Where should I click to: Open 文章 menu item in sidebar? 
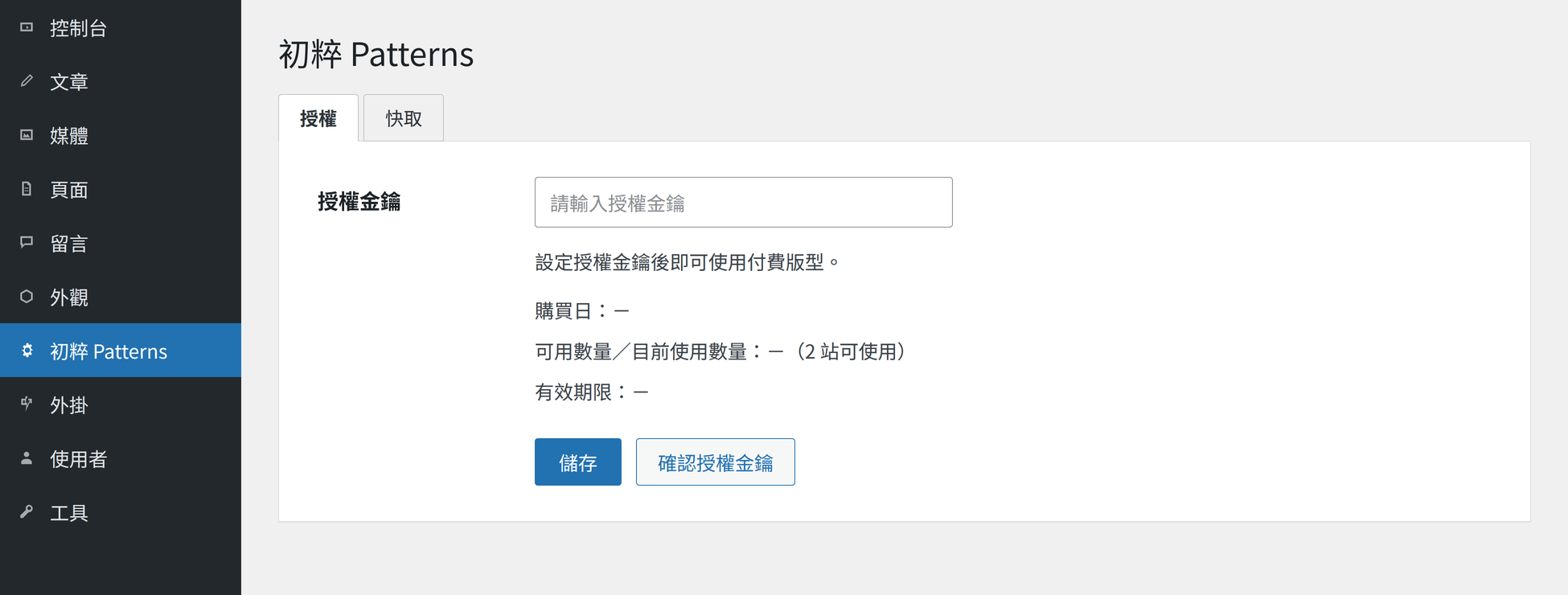click(x=121, y=81)
